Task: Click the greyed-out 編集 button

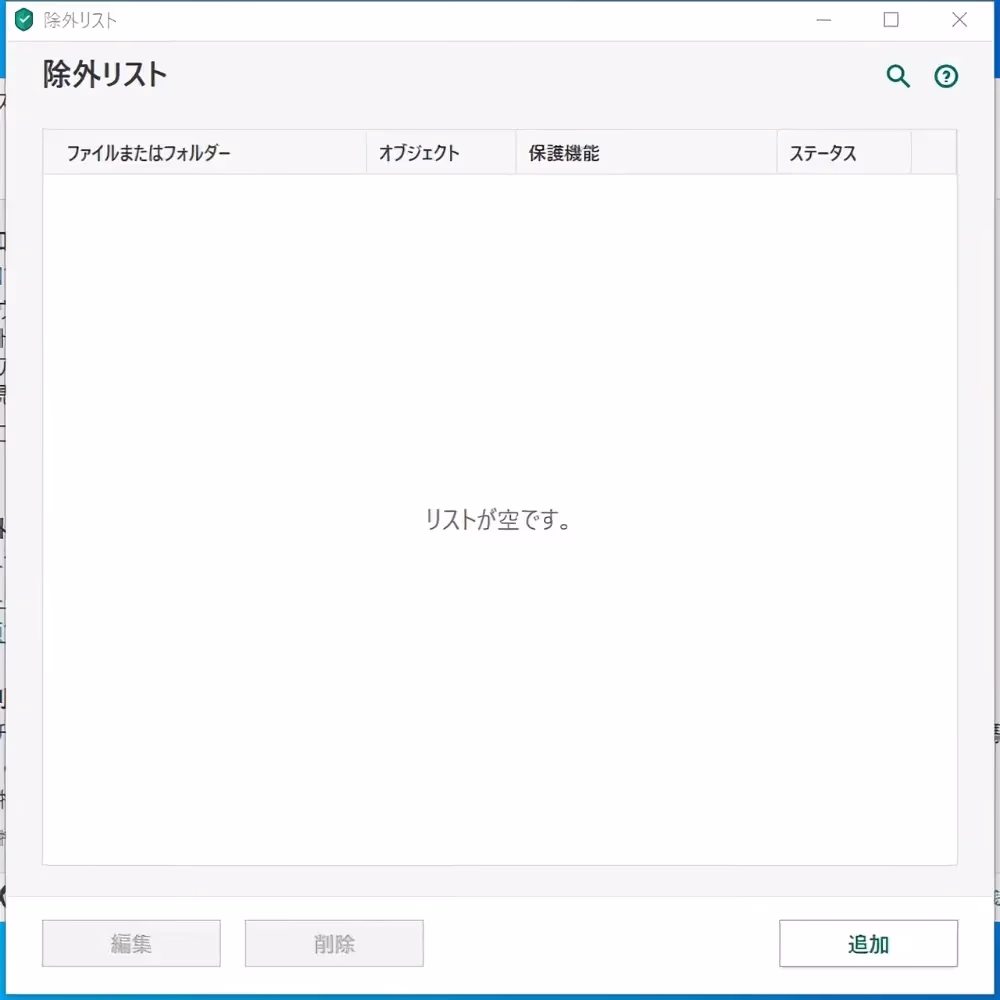Action: (131, 944)
